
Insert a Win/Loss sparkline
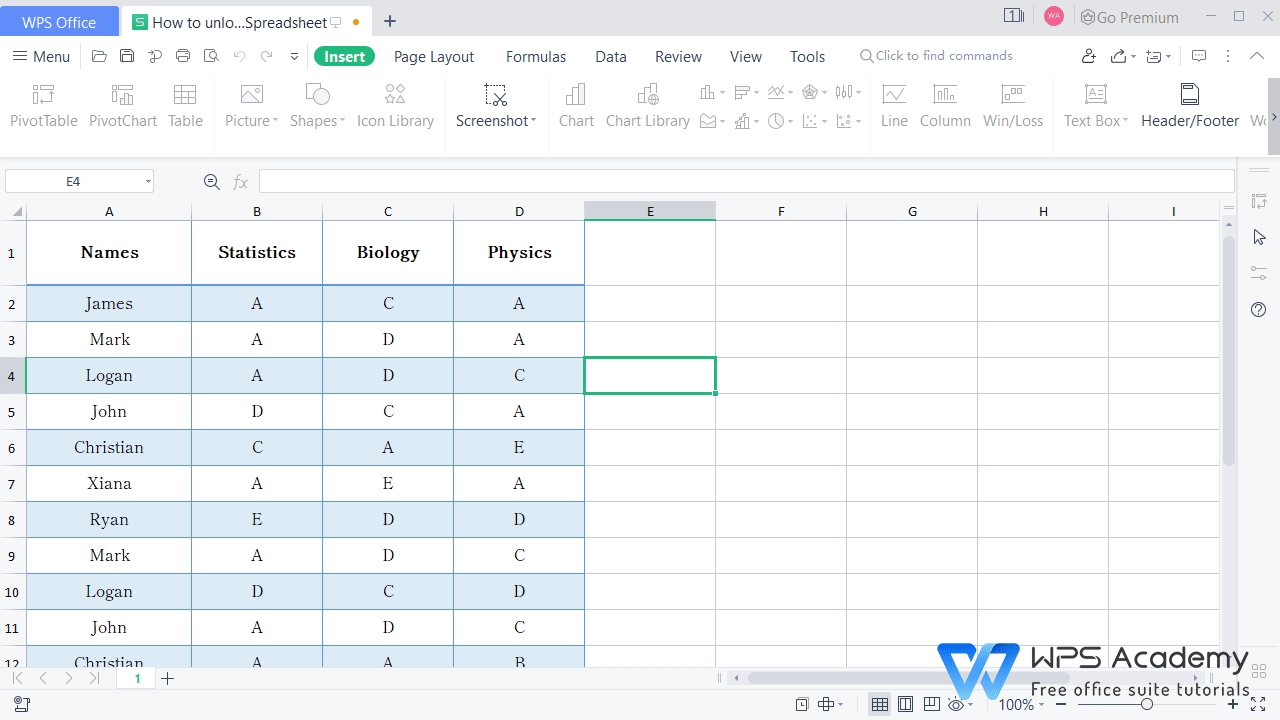tap(1013, 104)
